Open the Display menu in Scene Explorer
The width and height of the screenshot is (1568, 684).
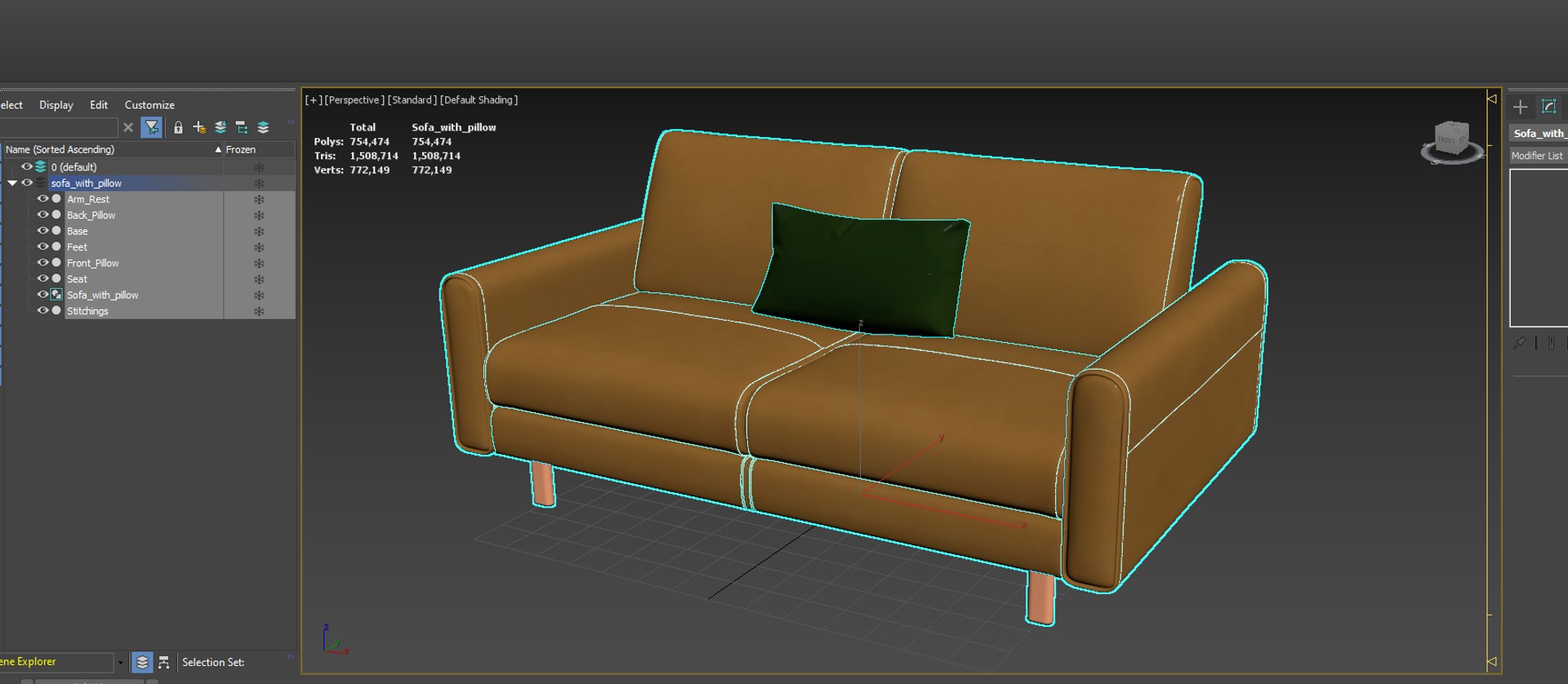point(56,104)
